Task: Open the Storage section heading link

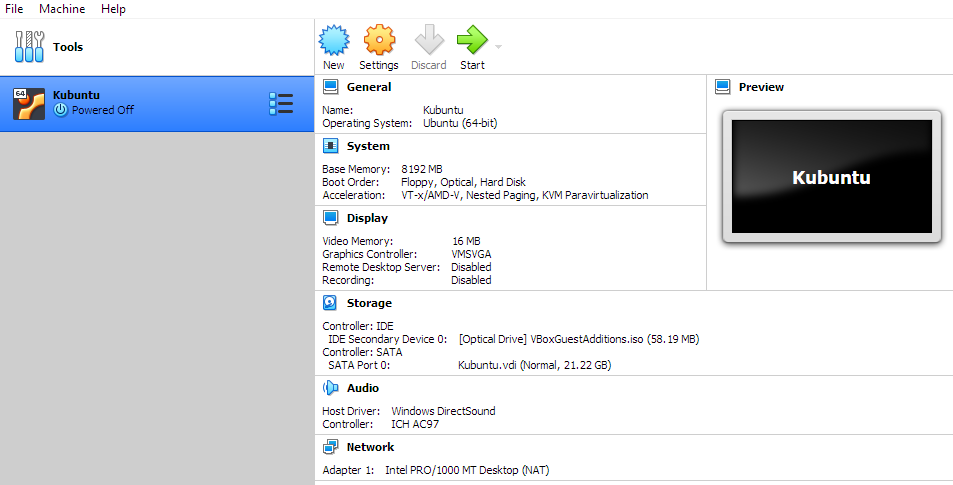Action: click(369, 303)
